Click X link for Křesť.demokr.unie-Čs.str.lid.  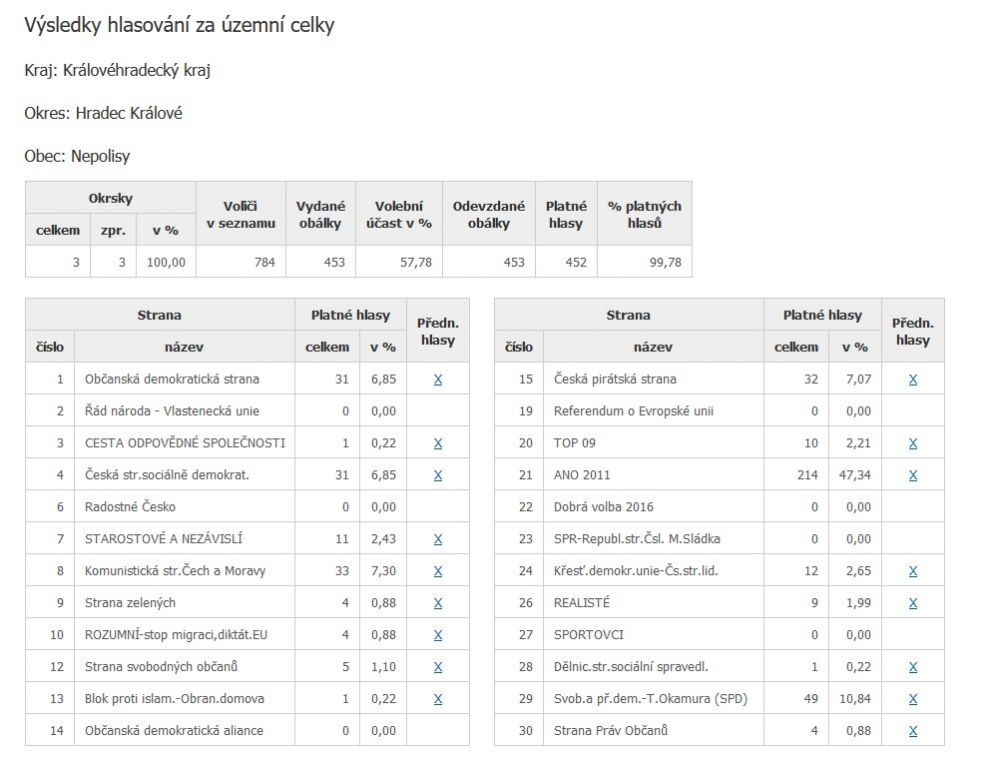click(913, 571)
